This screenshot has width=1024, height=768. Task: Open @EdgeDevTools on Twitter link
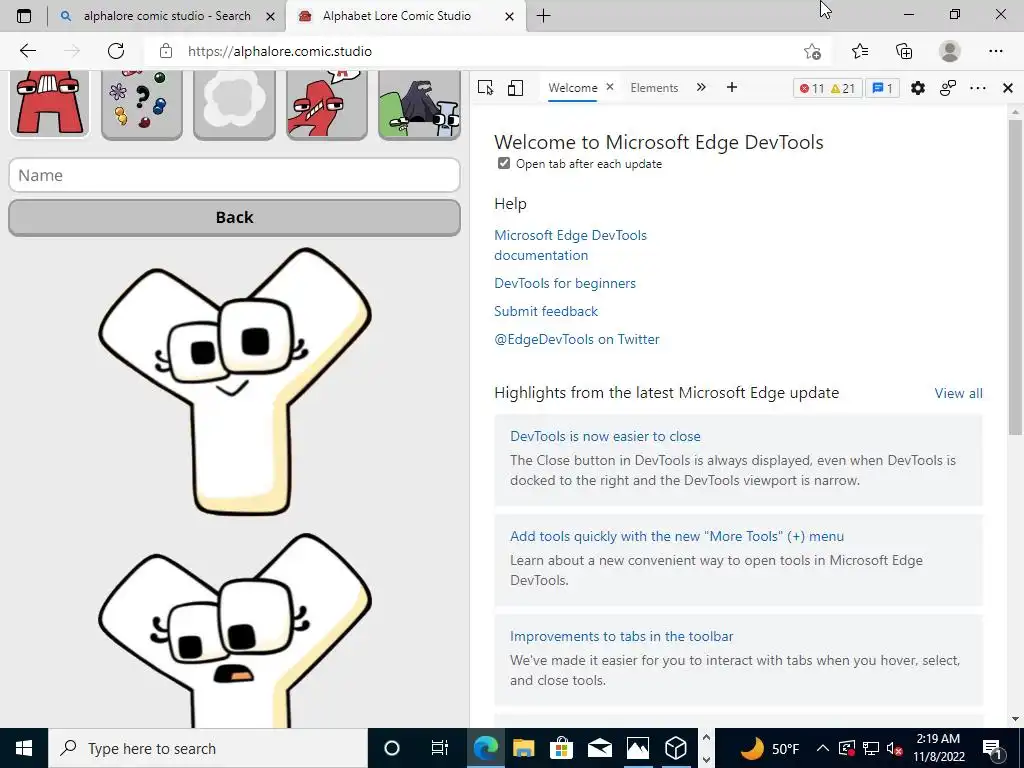(x=577, y=340)
